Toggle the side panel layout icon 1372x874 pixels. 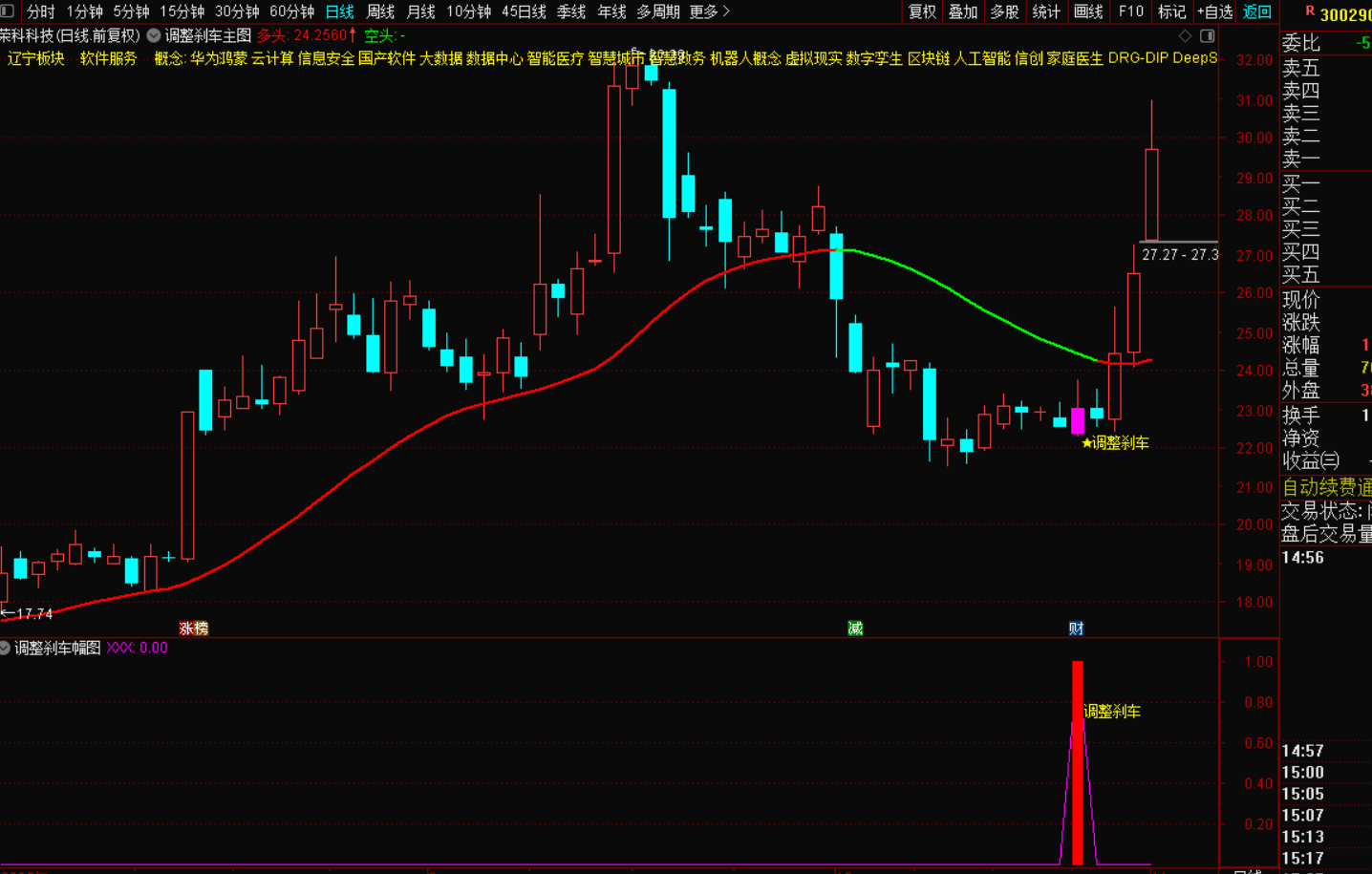click(1208, 35)
